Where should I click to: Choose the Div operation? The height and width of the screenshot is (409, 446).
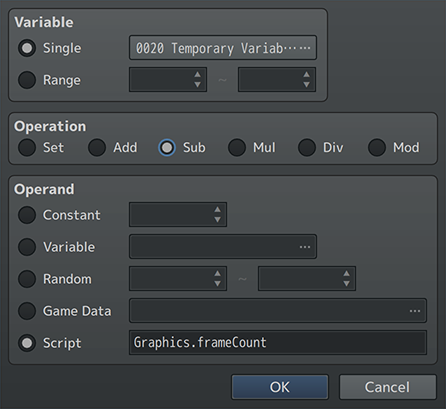click(x=307, y=147)
